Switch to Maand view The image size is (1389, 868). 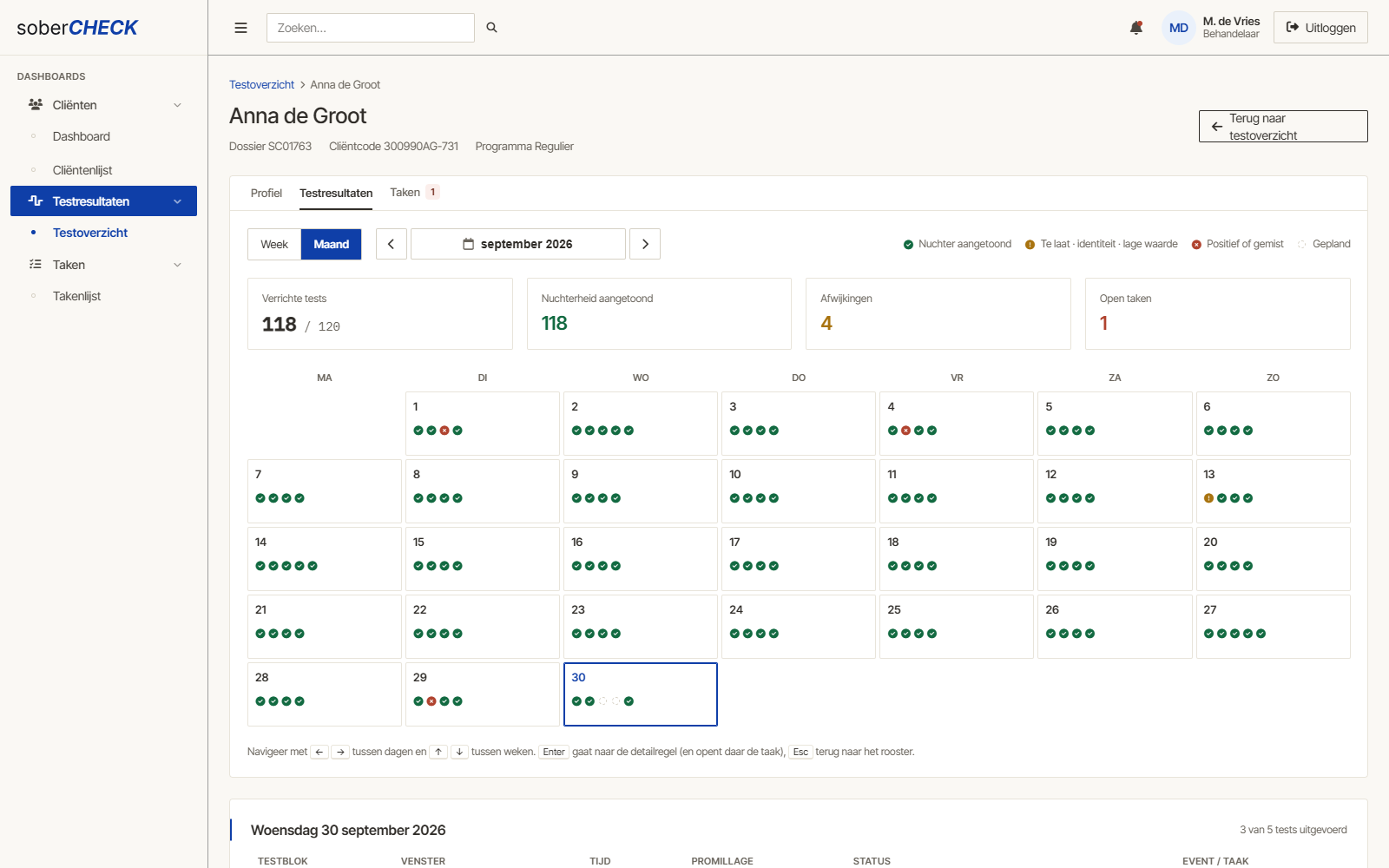(x=332, y=244)
